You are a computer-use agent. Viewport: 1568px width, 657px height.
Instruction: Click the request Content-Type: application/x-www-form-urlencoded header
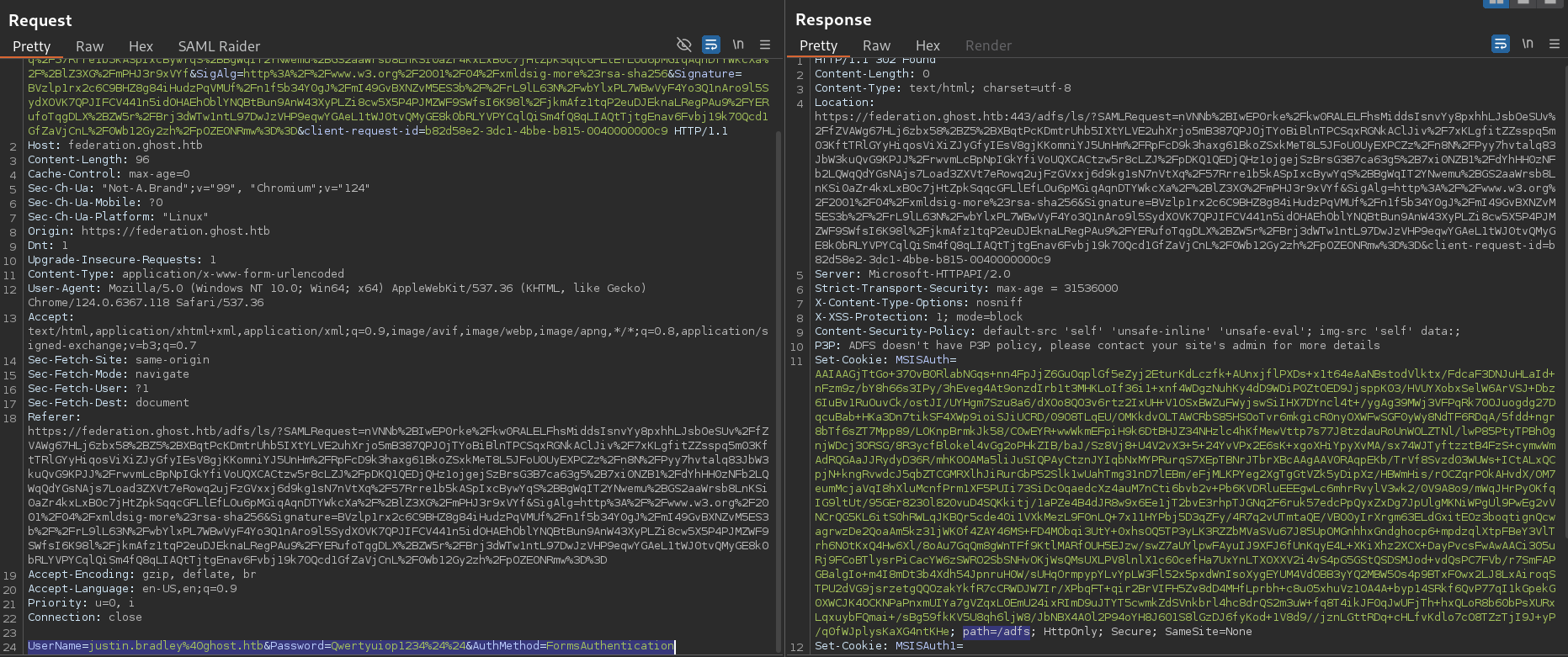(186, 273)
